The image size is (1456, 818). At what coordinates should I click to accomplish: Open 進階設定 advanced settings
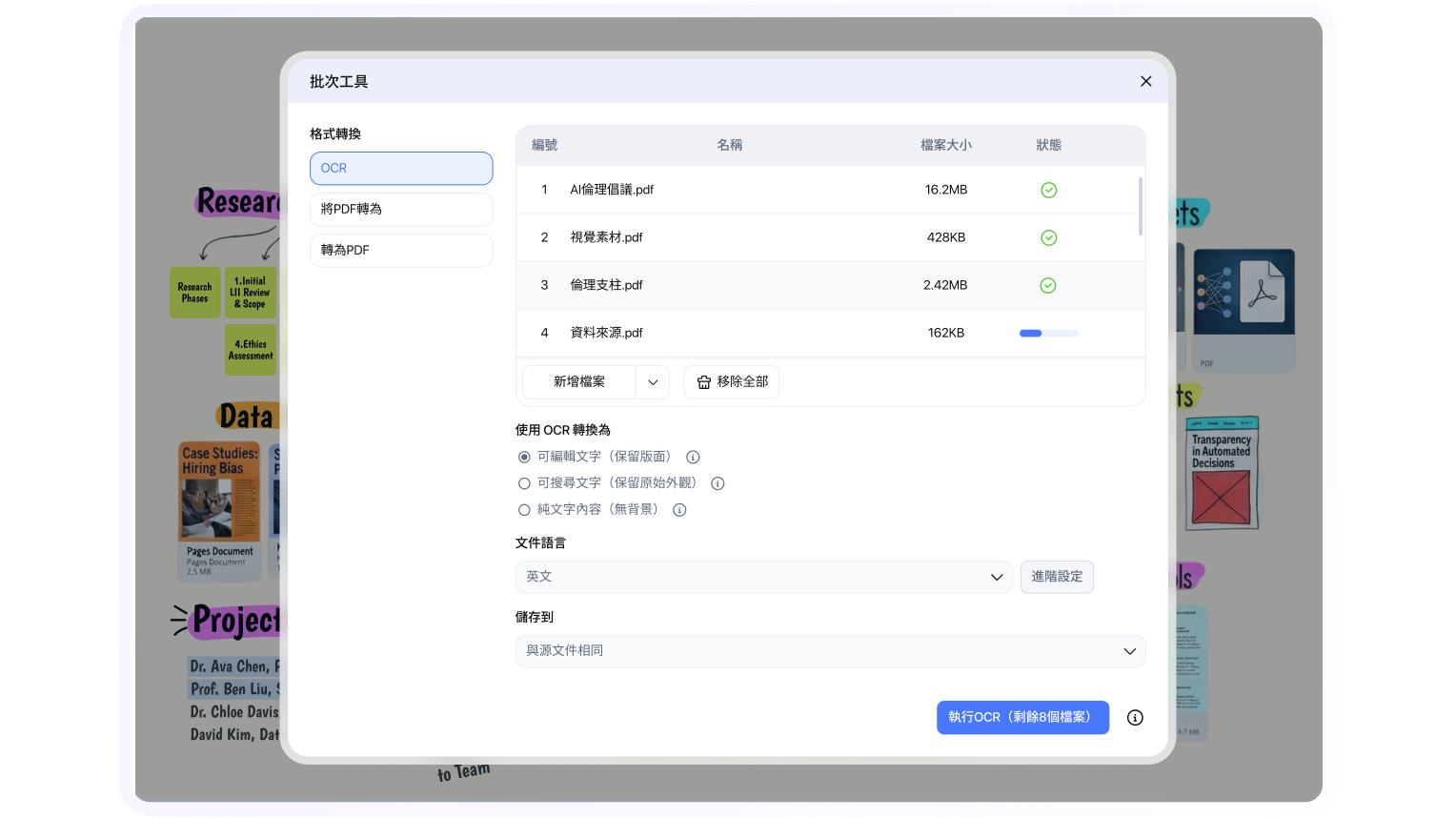point(1057,577)
